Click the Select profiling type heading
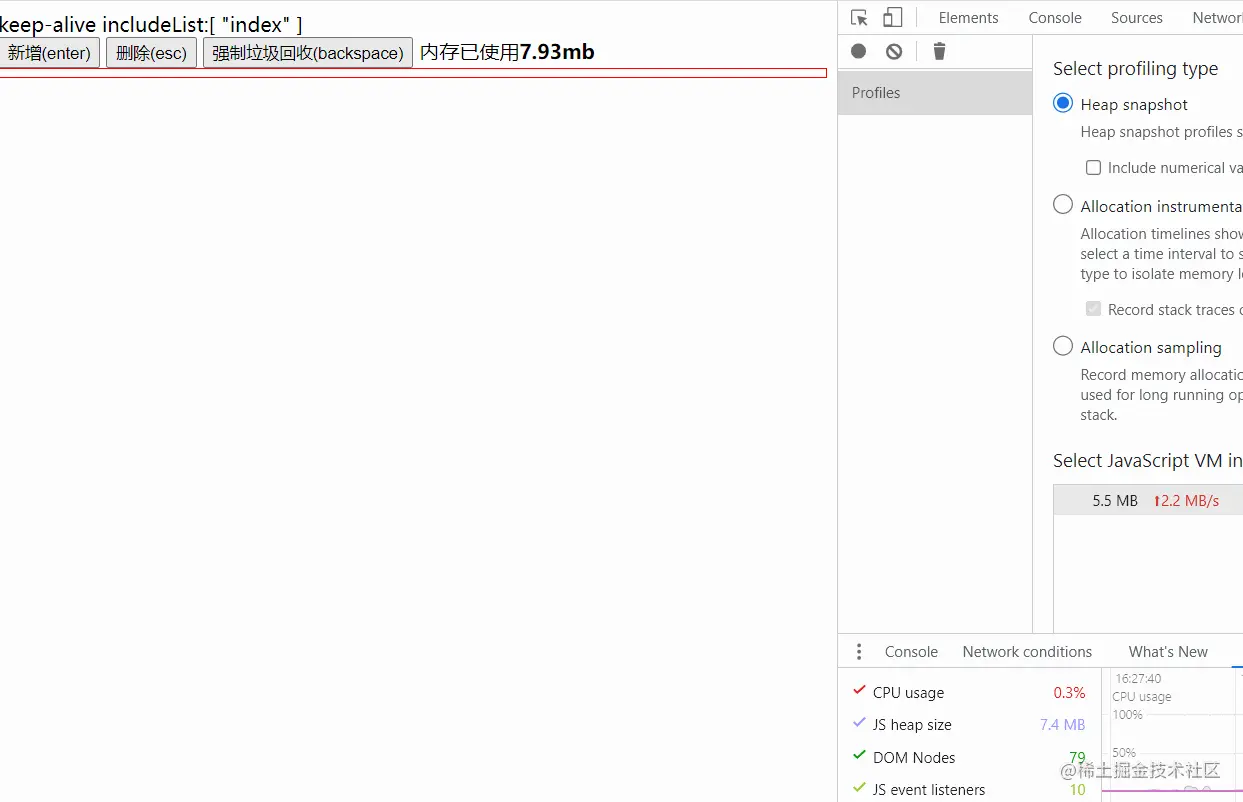The image size is (1243, 802). (1135, 68)
